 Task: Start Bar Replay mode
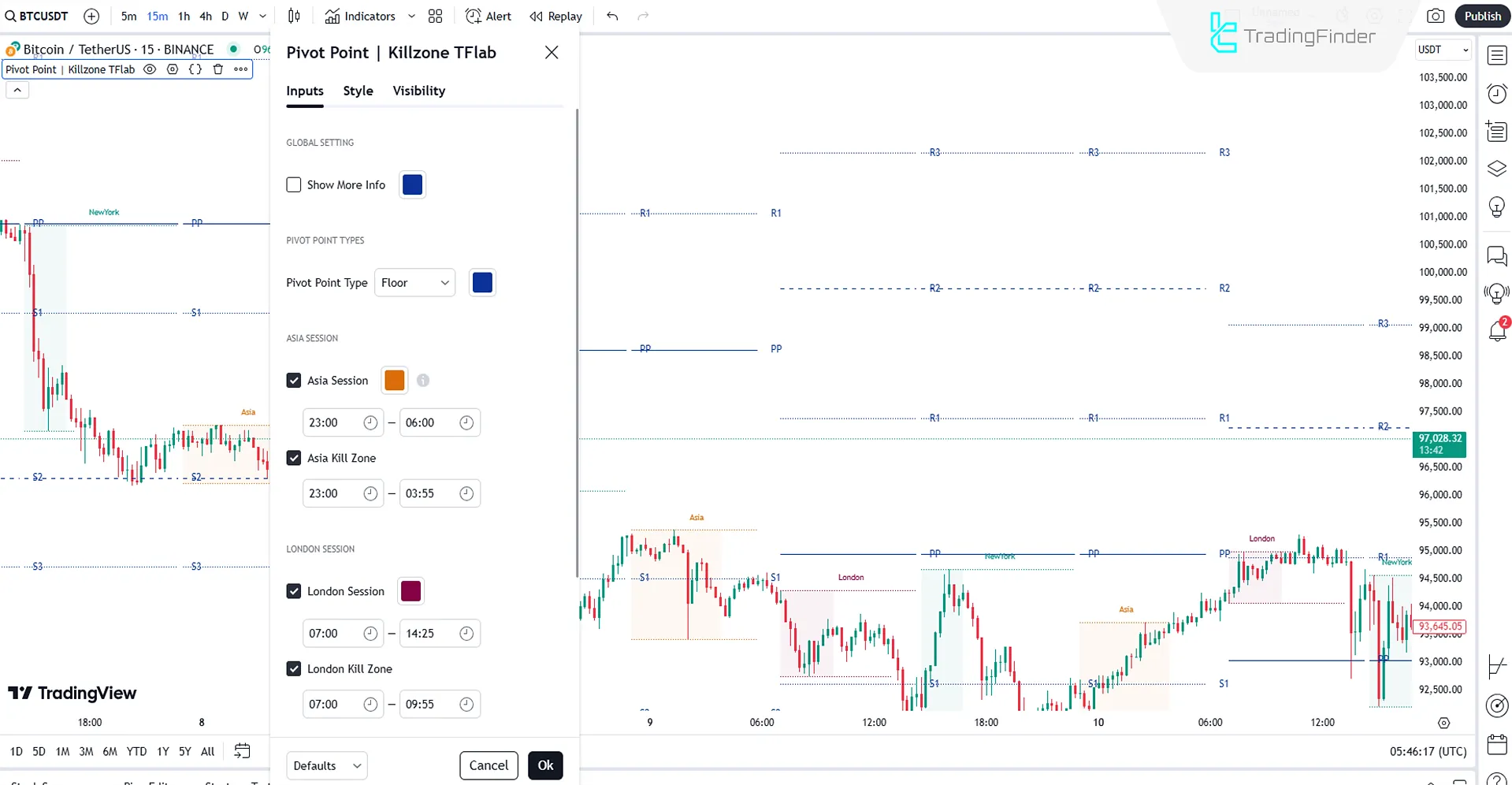pyautogui.click(x=555, y=16)
